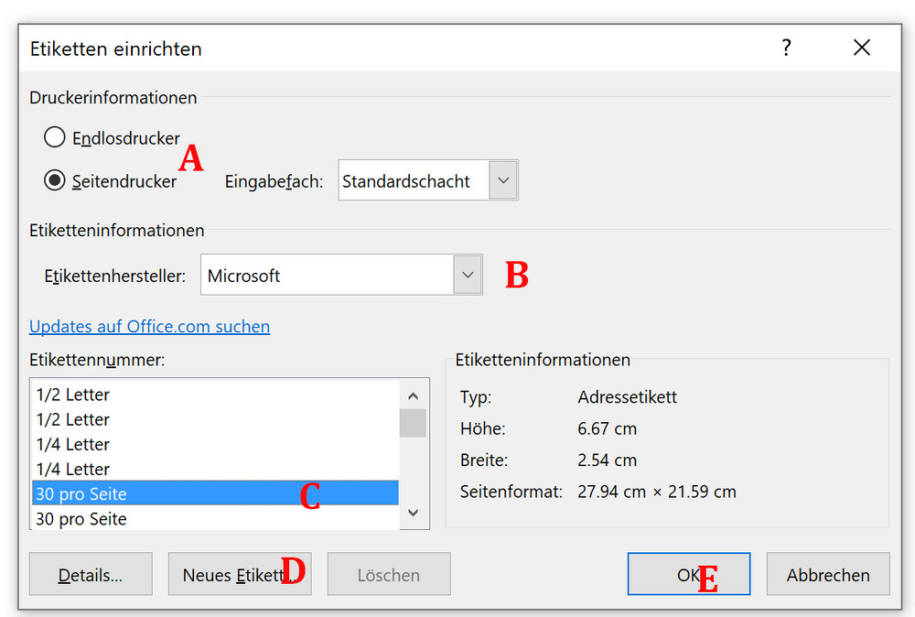Click the Adressetikett type value
Screen dimensions: 915x617
click(627, 397)
